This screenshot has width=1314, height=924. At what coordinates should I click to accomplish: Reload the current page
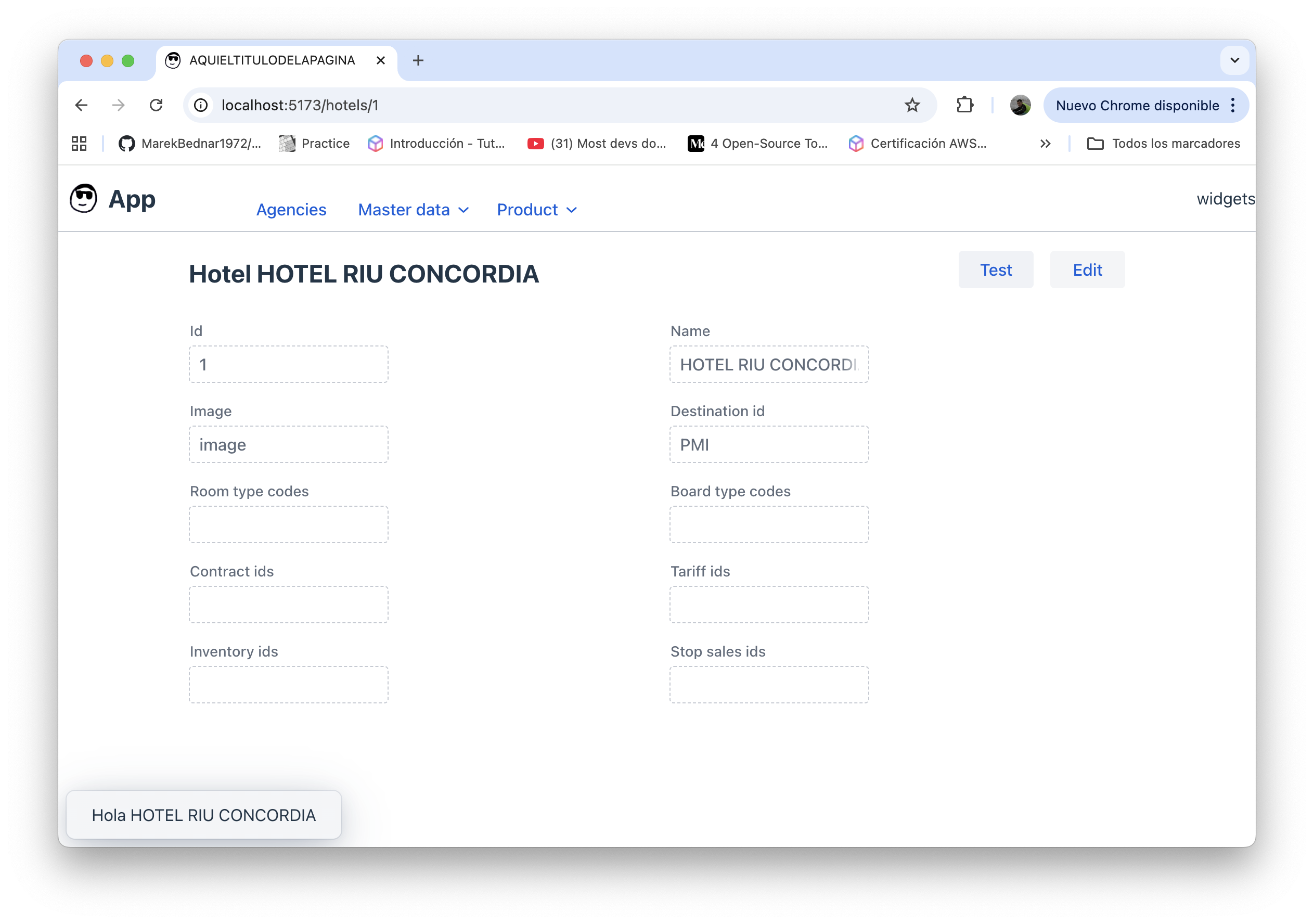tap(156, 105)
